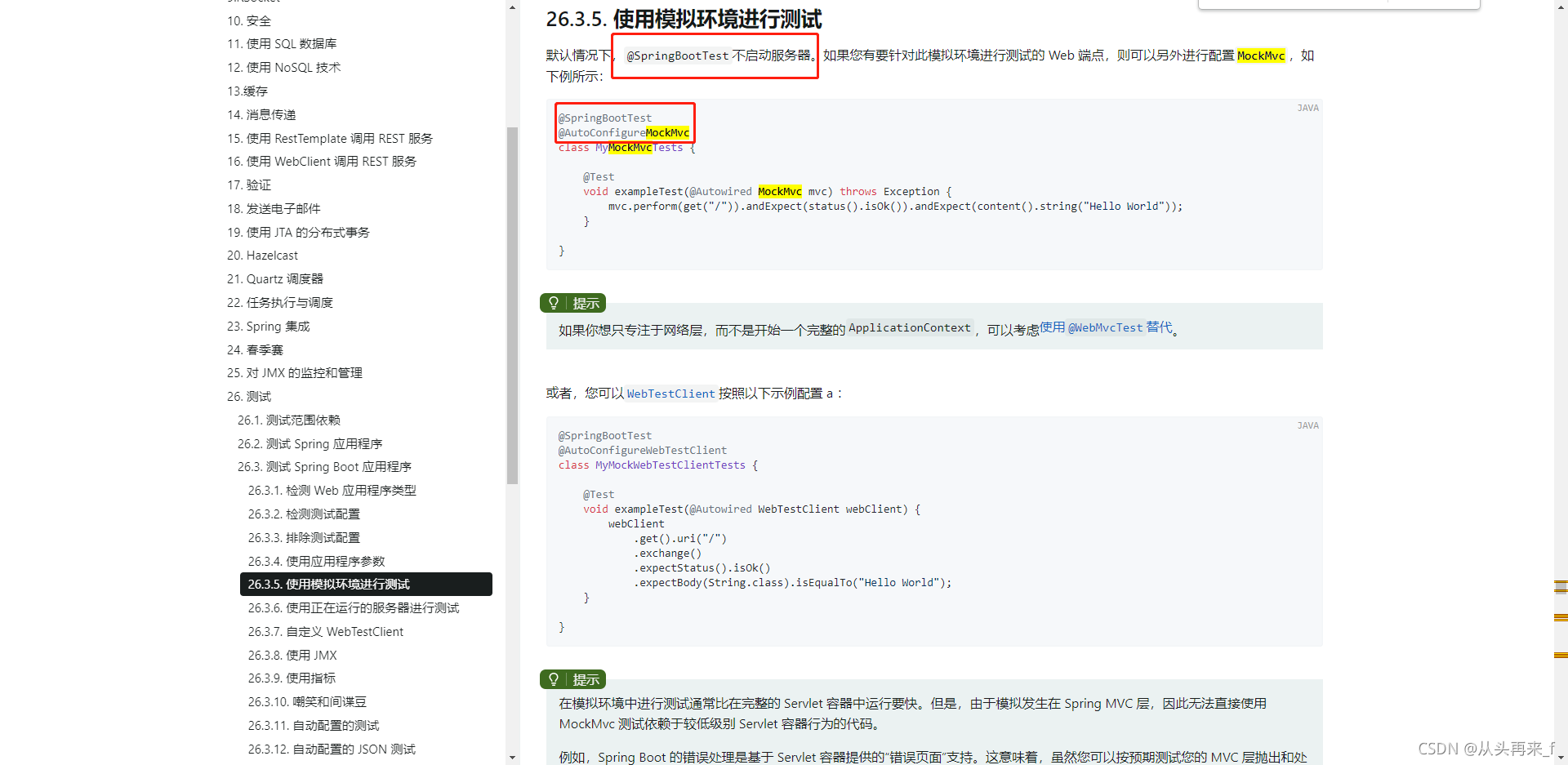Select '26.3.12. 自动配置的 JSON 测试' entry
Screen dimensions: 1568x765
[x=331, y=749]
